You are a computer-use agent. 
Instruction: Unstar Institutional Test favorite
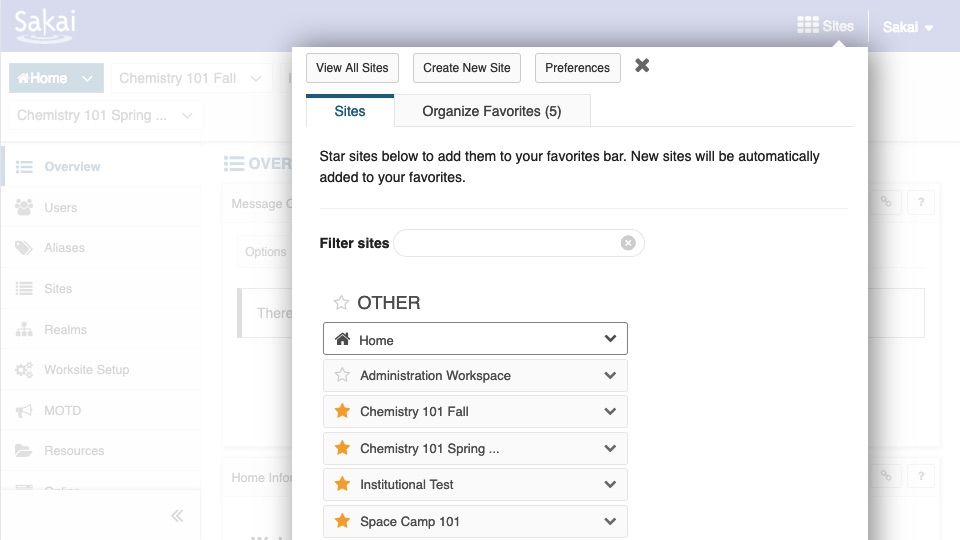pyautogui.click(x=342, y=484)
